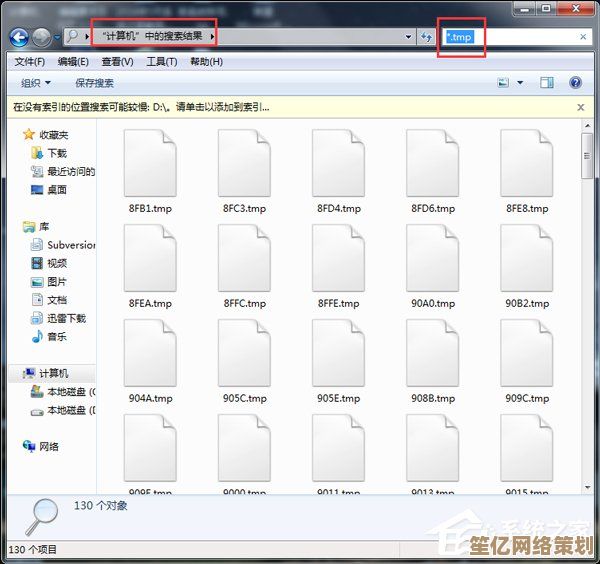
Task: Select 桌面 in the navigation pane
Action: pos(56,189)
